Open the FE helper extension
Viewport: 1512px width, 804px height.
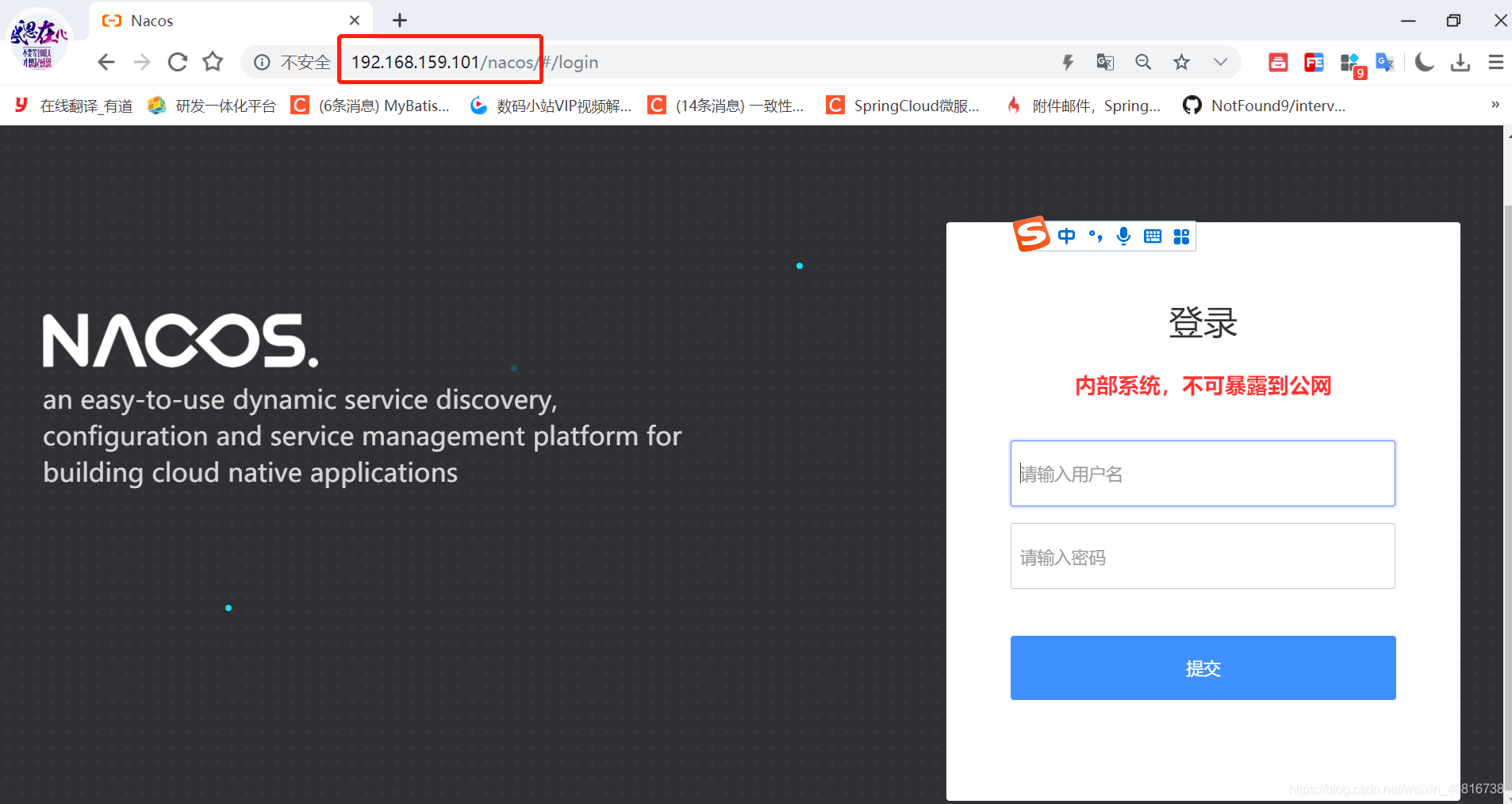point(1314,62)
